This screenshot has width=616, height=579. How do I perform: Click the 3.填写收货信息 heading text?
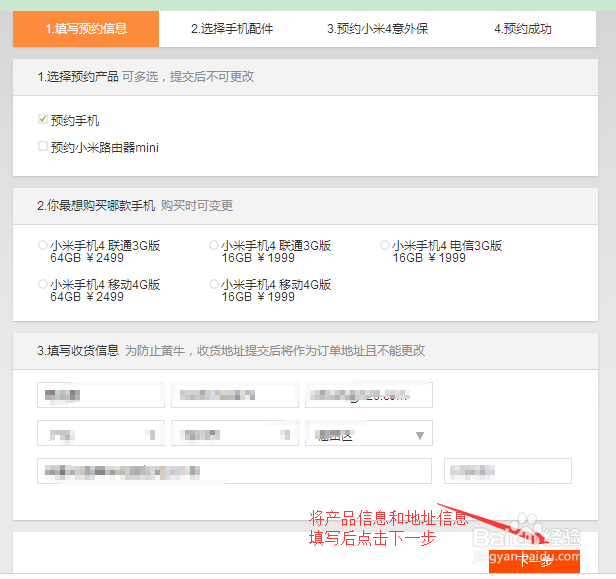78,350
